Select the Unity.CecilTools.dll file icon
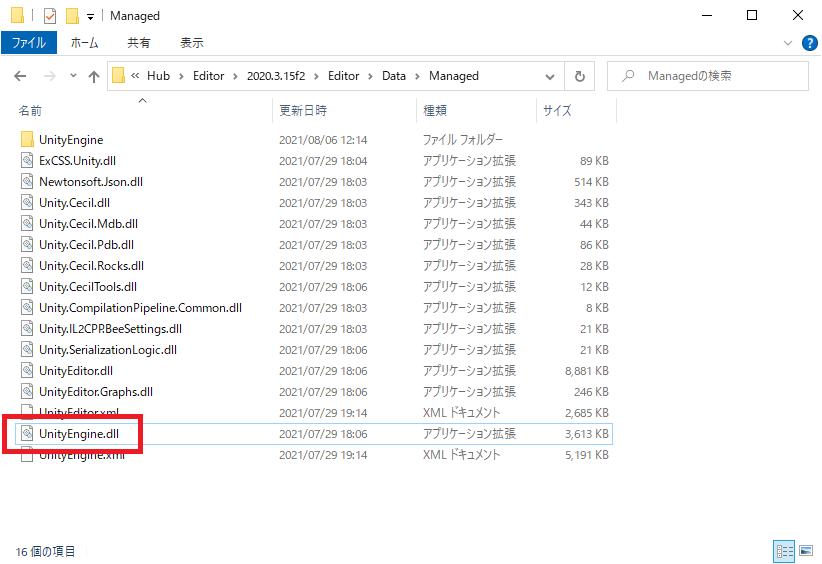This screenshot has width=822, height=564. 27,286
